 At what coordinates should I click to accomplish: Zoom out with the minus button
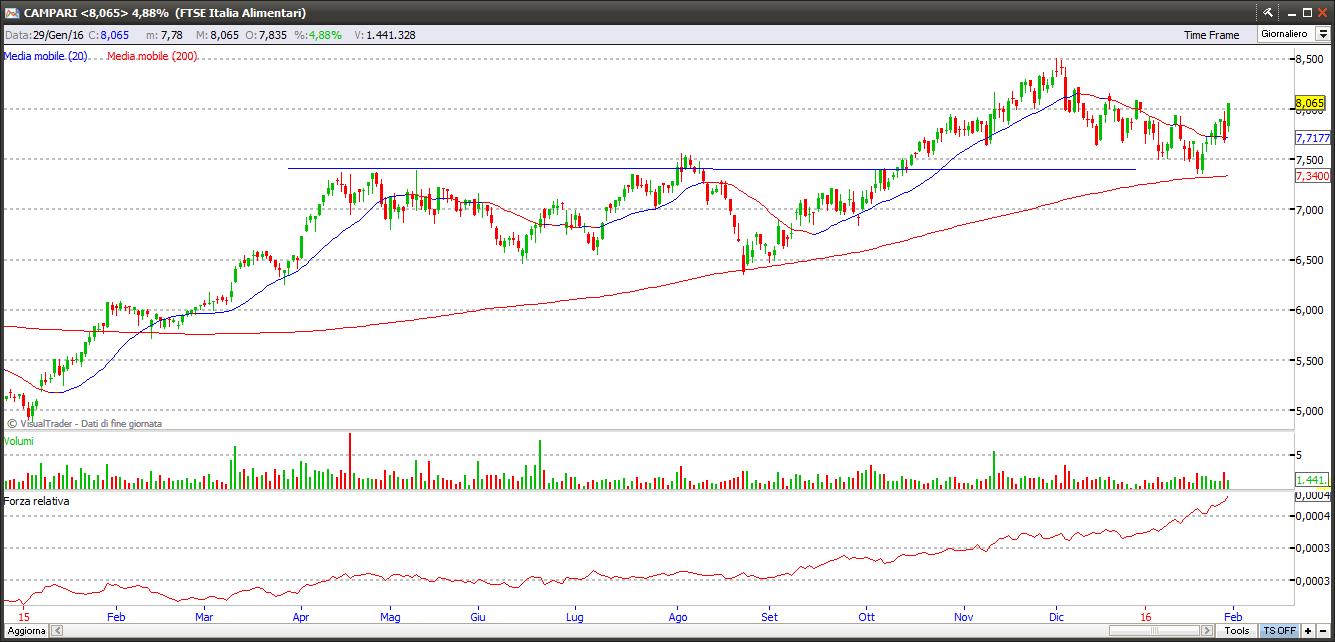pos(1322,631)
